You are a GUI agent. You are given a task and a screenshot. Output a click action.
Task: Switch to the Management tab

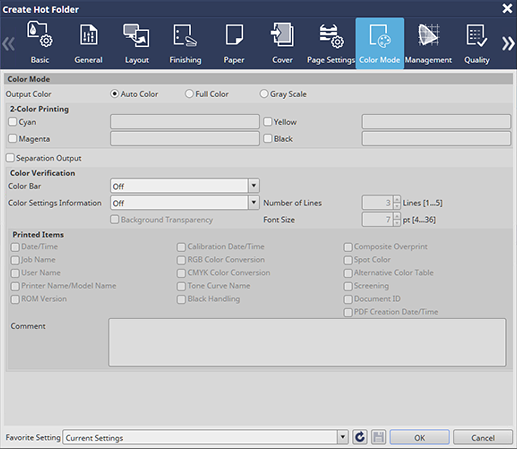pyautogui.click(x=428, y=43)
